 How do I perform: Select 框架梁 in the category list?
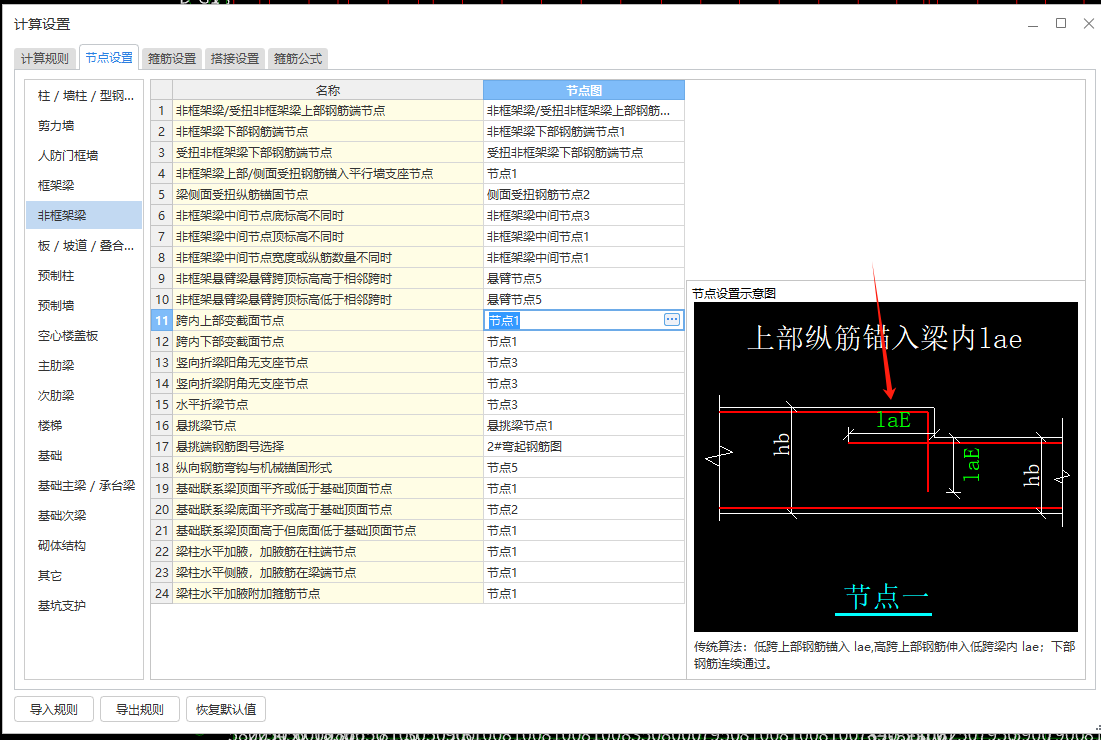click(x=84, y=185)
